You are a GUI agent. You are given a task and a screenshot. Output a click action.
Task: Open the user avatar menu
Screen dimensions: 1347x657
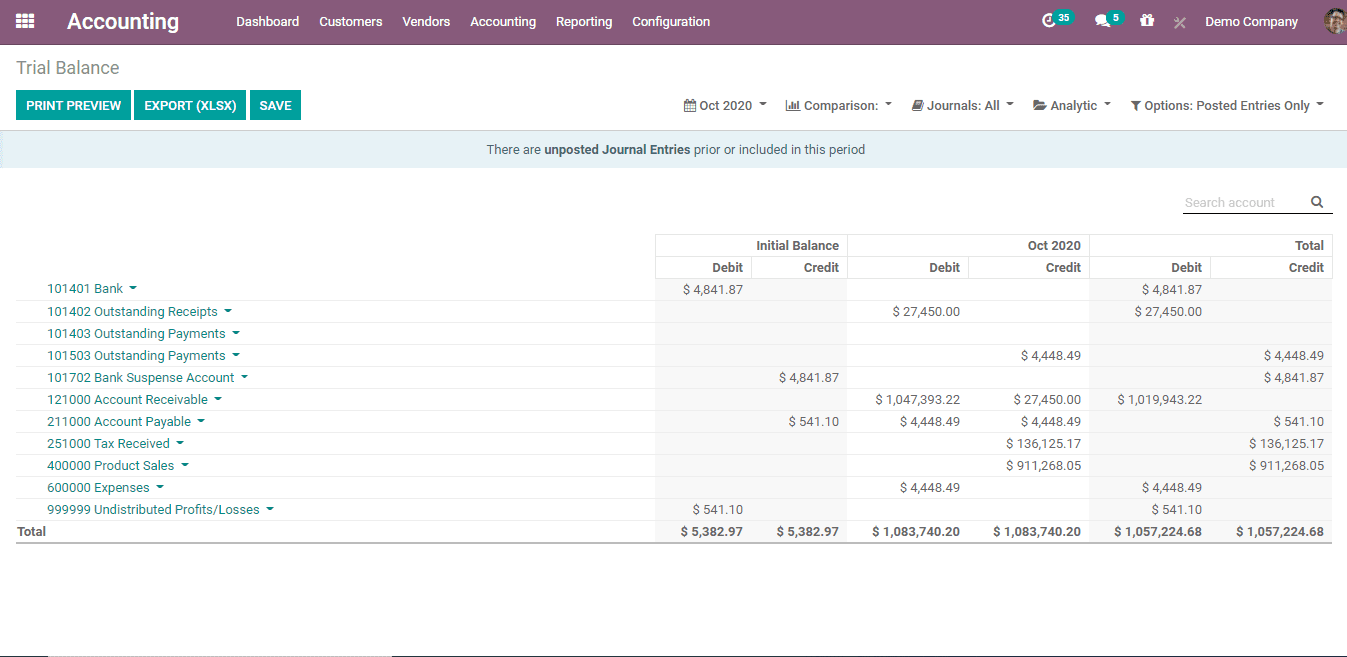(x=1334, y=21)
